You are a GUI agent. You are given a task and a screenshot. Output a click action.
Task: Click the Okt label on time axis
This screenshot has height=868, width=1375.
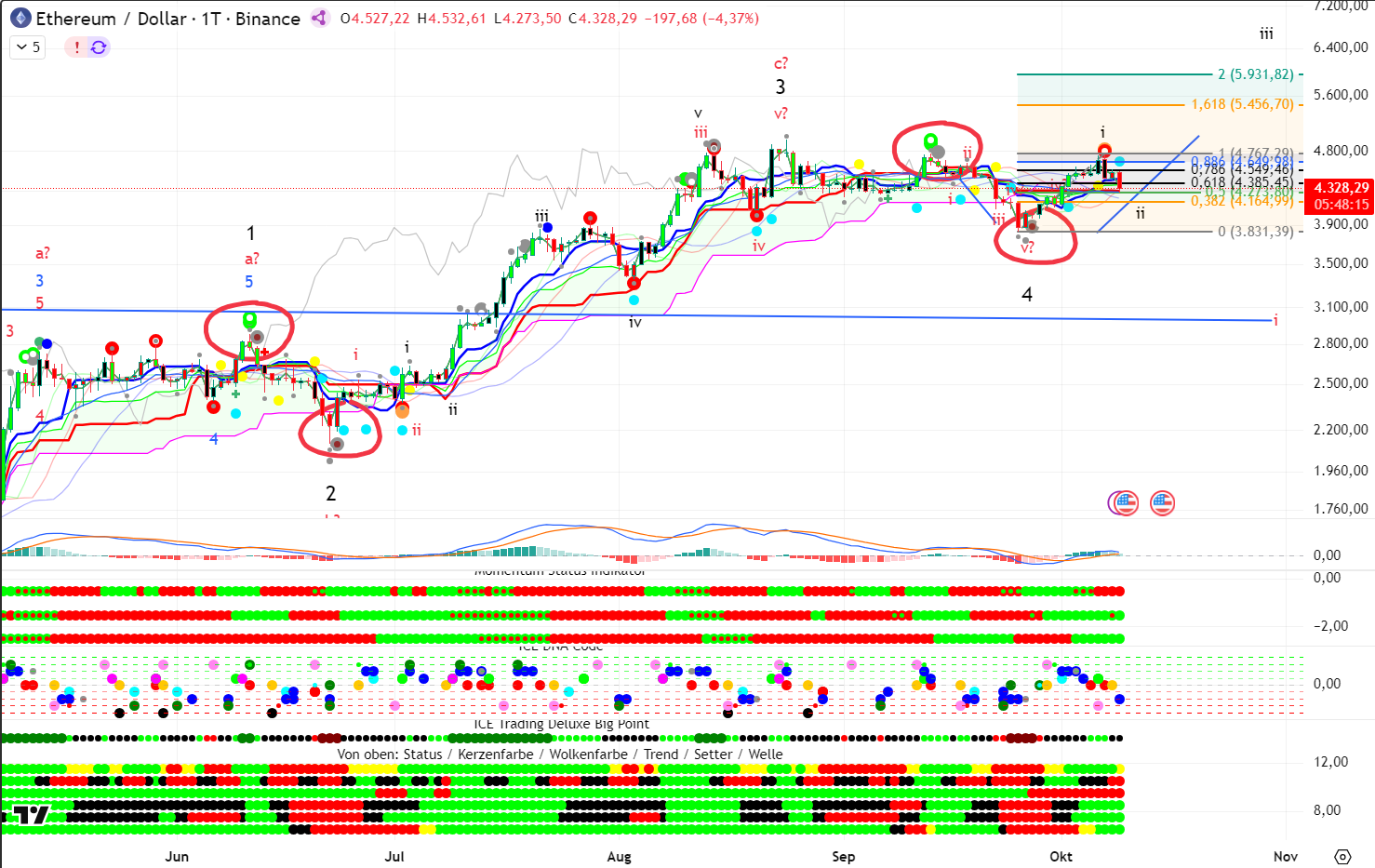click(x=1061, y=856)
